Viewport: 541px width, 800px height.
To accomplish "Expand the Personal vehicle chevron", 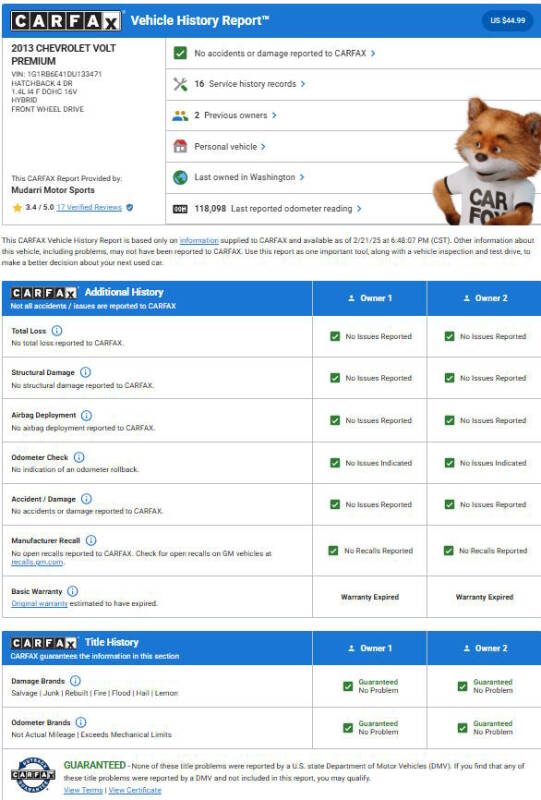I will pyautogui.click(x=263, y=147).
